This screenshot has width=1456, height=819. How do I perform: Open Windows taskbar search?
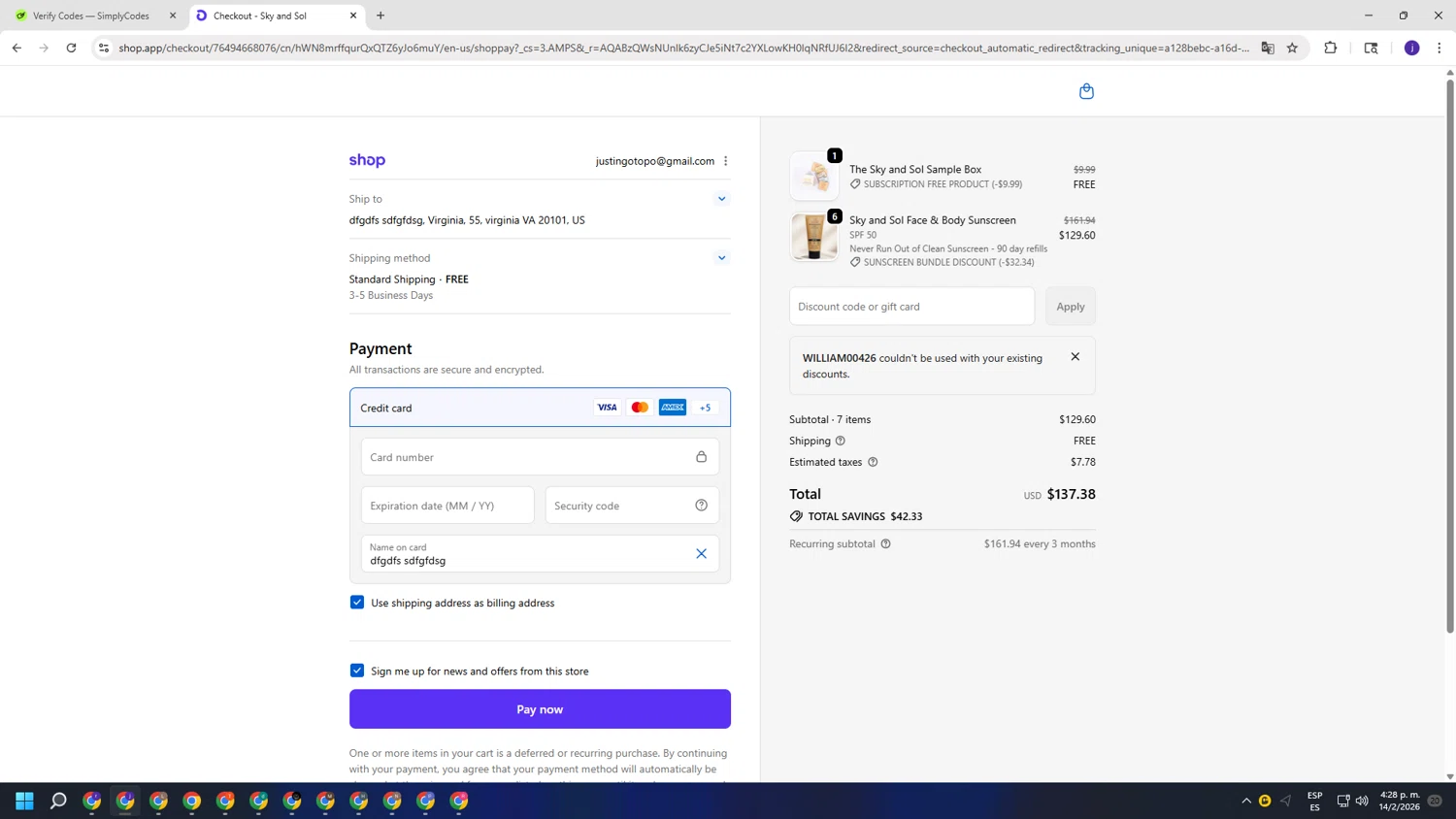(x=58, y=801)
